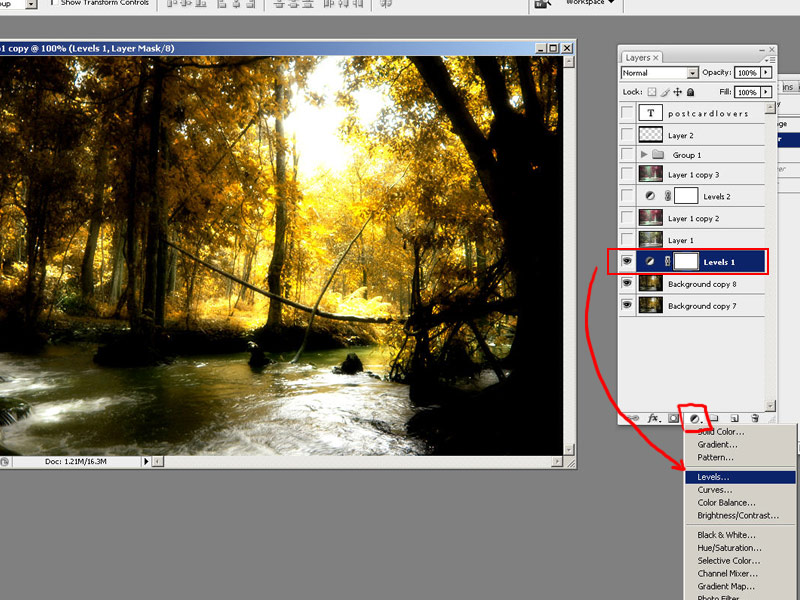Hide the Levels 1 adjustment layer
Screen dimensions: 800x600
click(x=627, y=261)
